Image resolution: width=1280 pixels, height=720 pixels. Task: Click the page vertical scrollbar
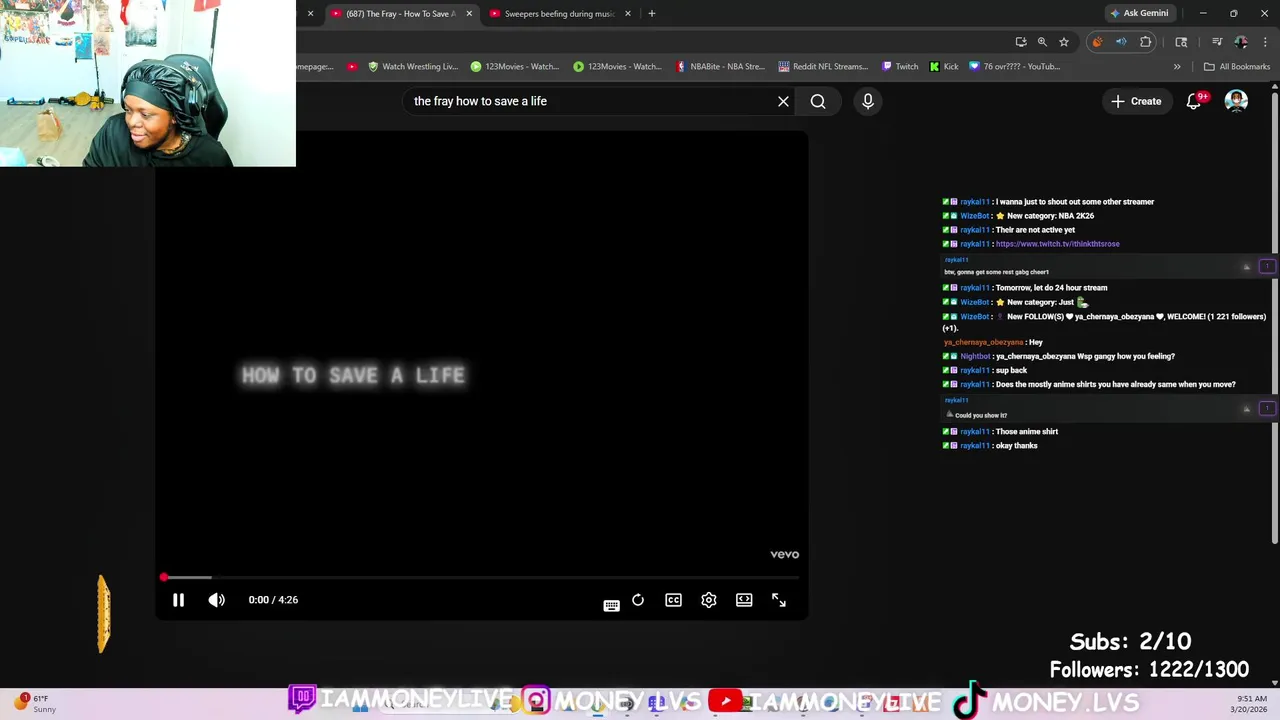[x=1275, y=320]
